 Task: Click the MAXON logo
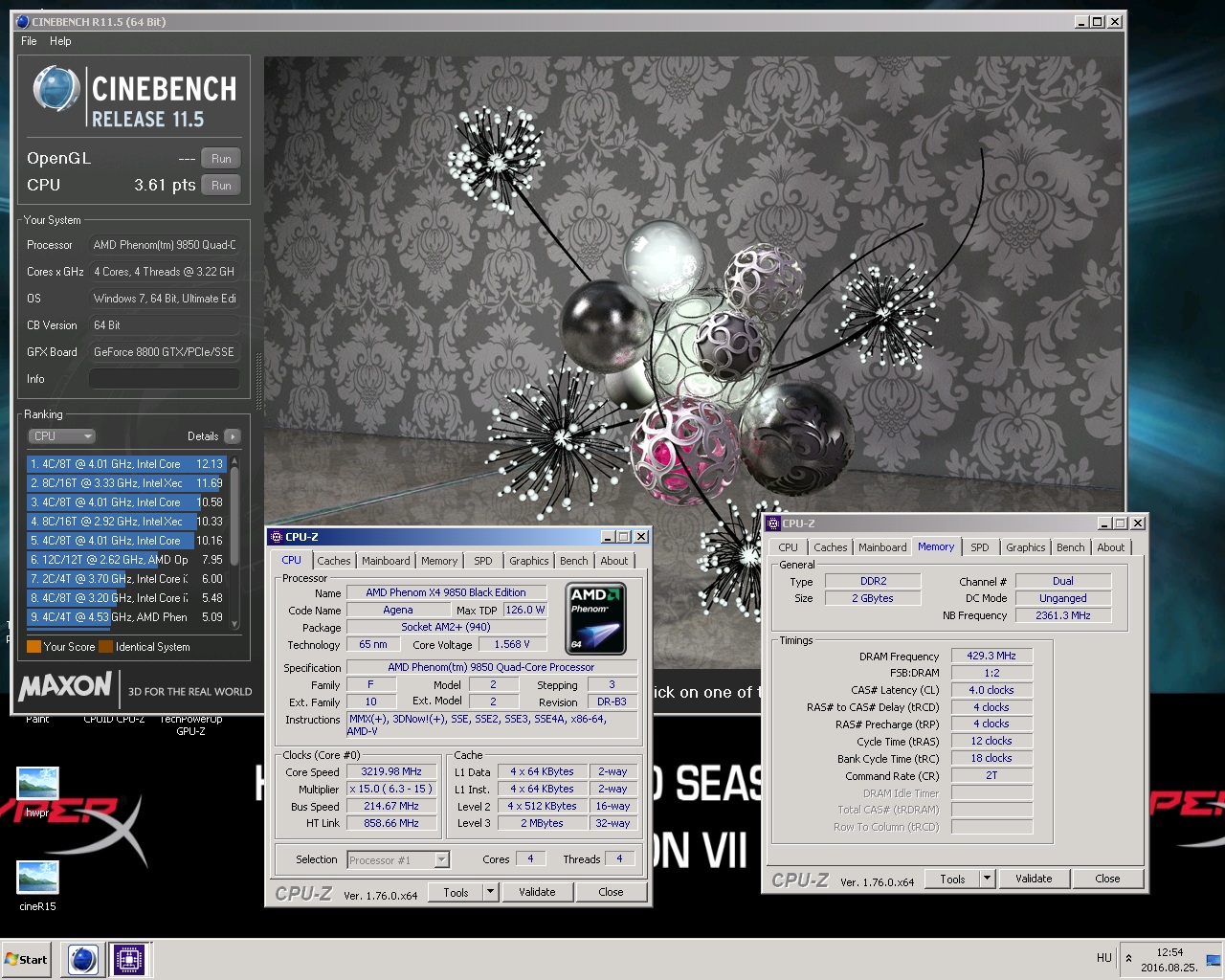click(65, 686)
